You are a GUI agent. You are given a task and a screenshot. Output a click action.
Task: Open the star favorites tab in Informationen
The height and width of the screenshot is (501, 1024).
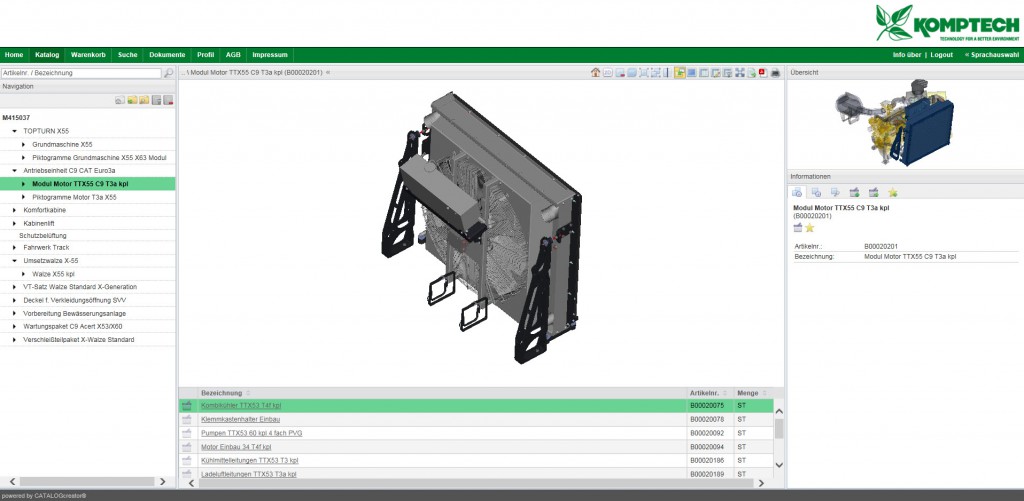(x=893, y=192)
